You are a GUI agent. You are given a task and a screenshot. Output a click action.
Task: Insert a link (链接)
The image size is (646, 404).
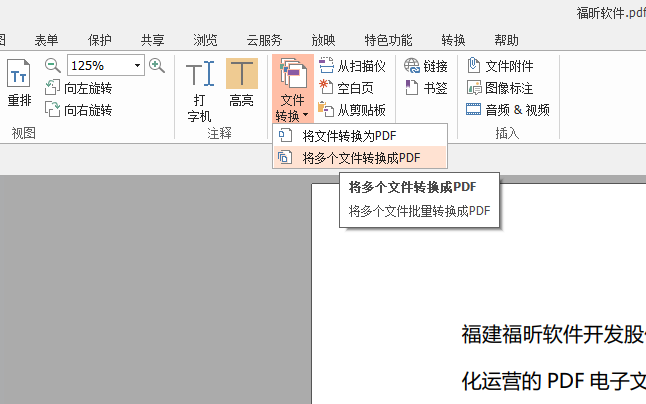click(x=426, y=66)
